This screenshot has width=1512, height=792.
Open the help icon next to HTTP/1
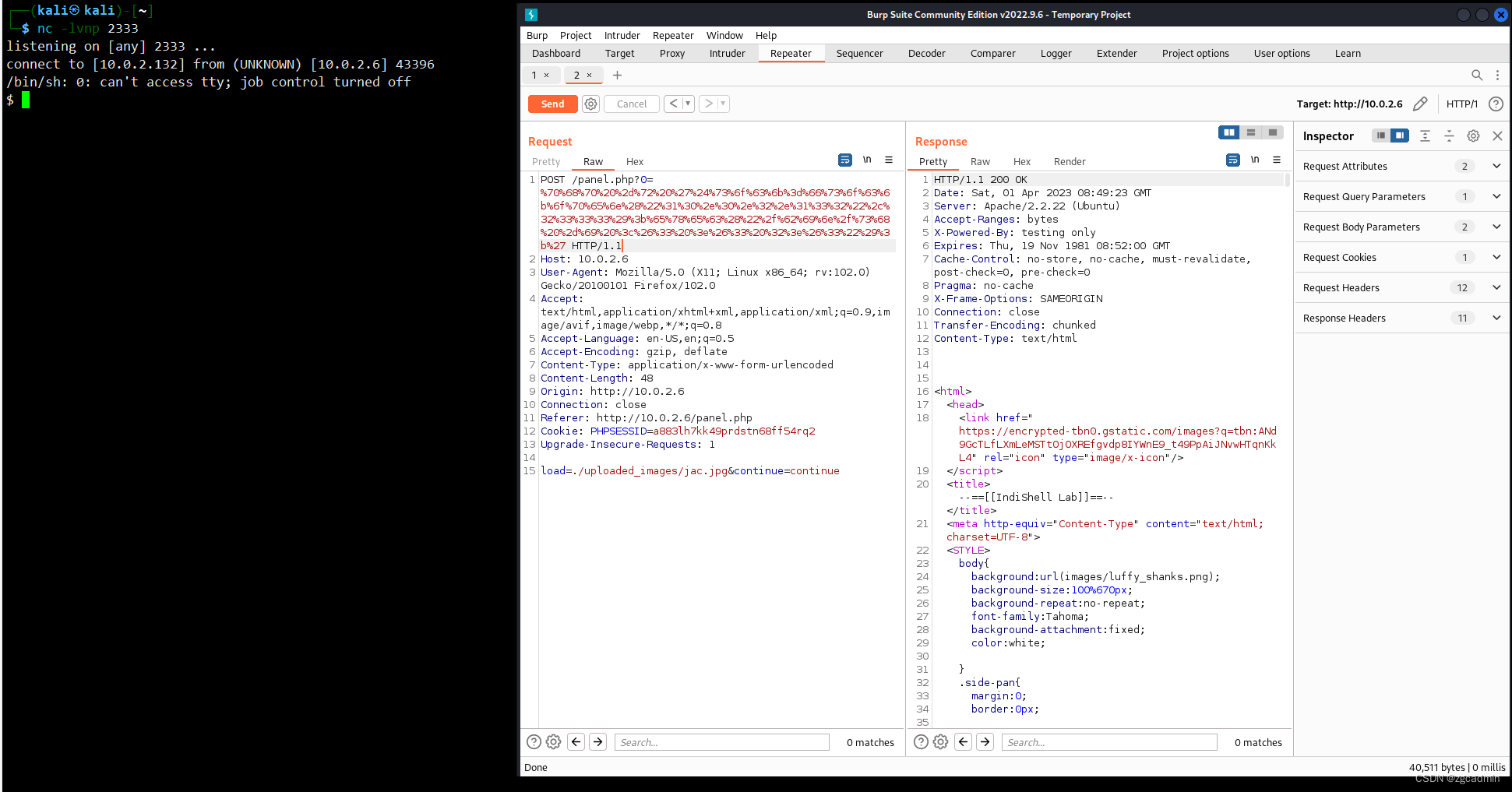coord(1496,104)
